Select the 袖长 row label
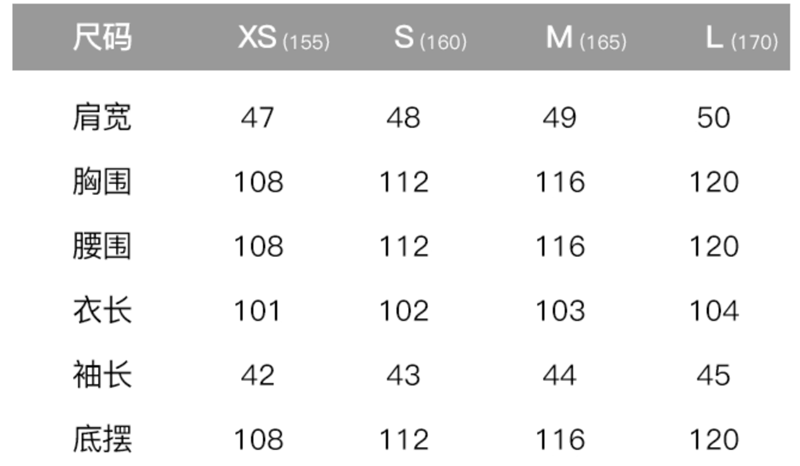Viewport: 800px width, 466px height. pyautogui.click(x=102, y=375)
